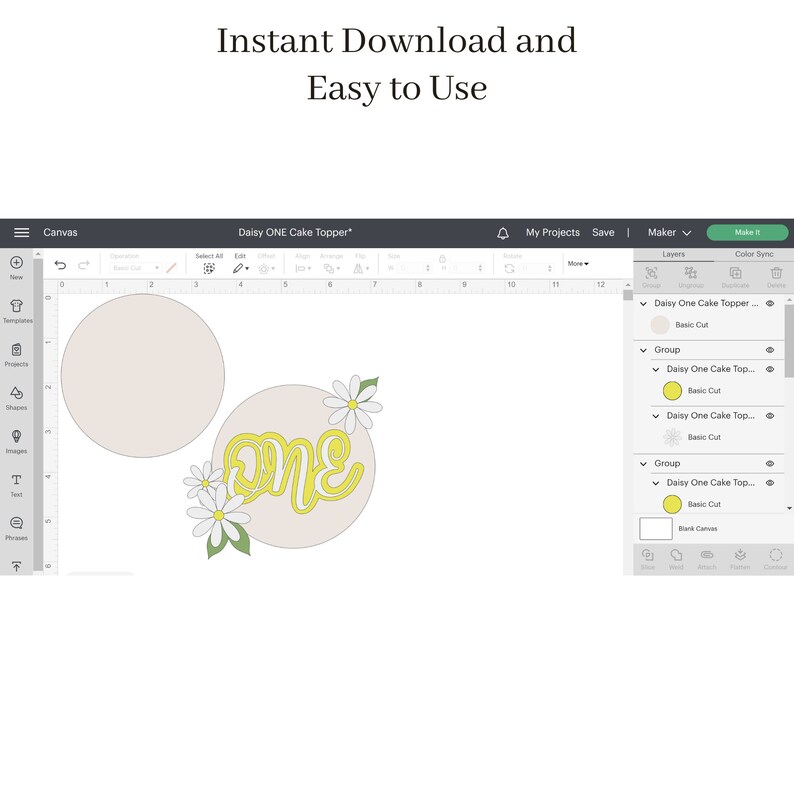
Task: Click the Slice tool icon
Action: pyautogui.click(x=648, y=555)
